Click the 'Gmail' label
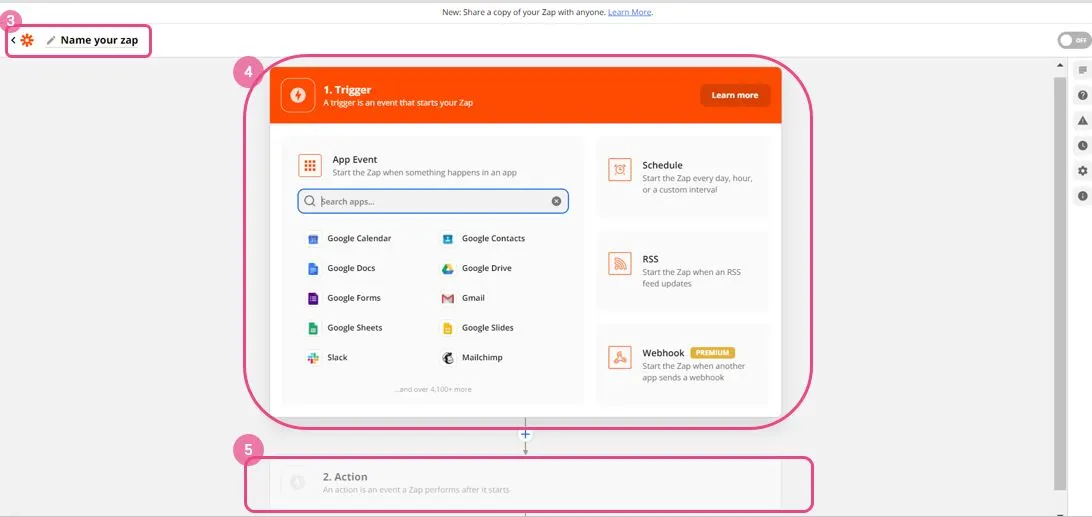This screenshot has width=1092, height=517. tap(473, 298)
